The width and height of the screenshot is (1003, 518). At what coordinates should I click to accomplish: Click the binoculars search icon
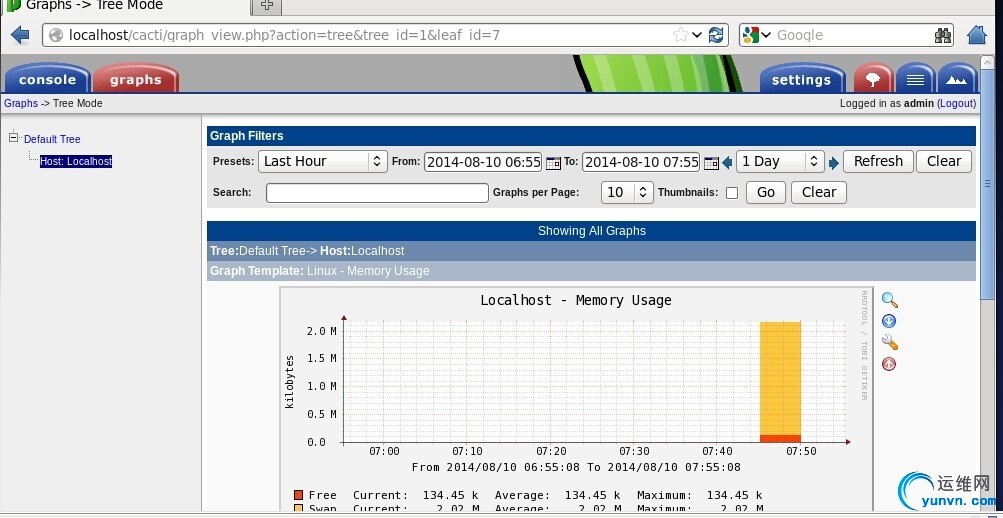tap(943, 35)
